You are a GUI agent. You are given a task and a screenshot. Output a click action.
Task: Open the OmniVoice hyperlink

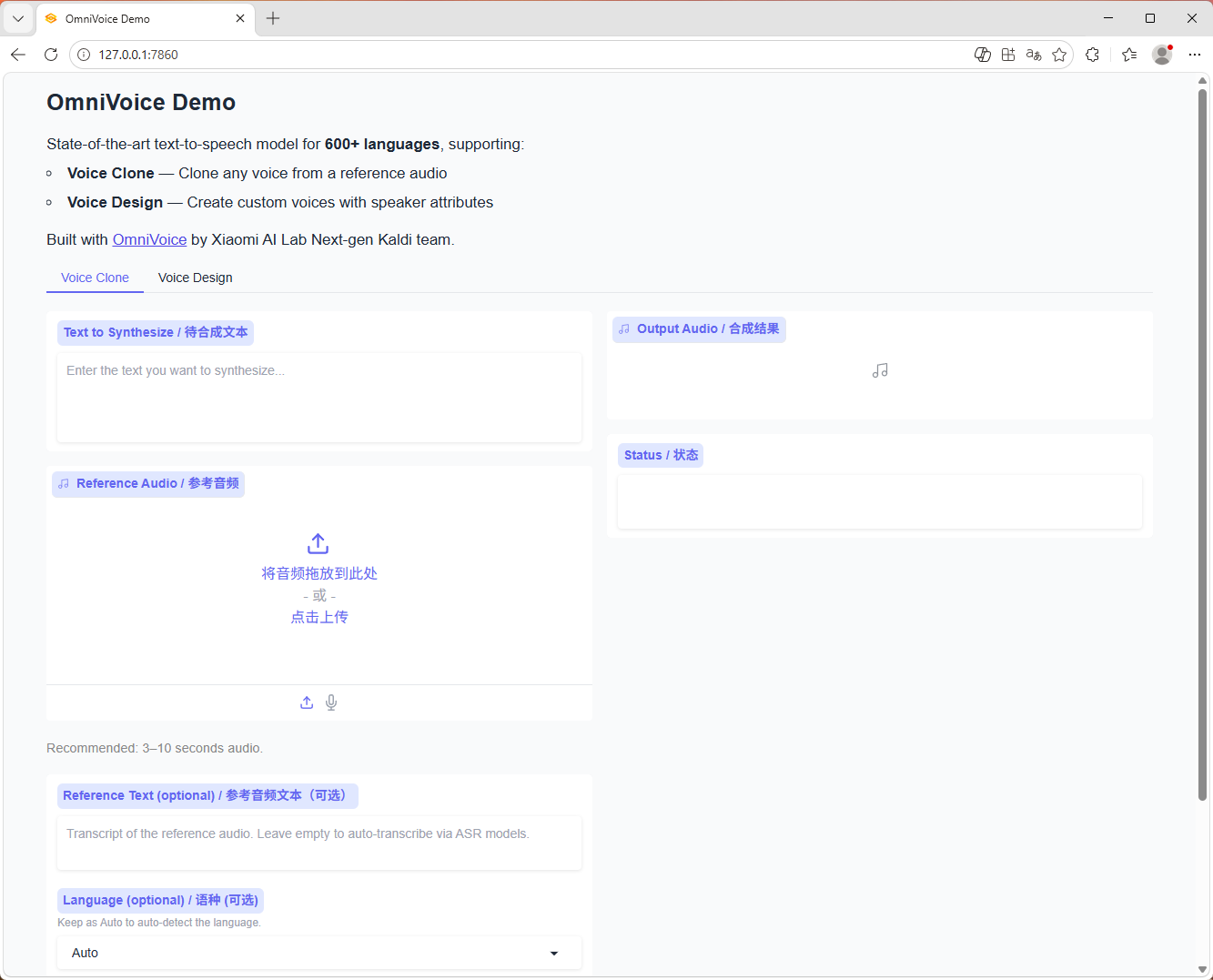149,239
